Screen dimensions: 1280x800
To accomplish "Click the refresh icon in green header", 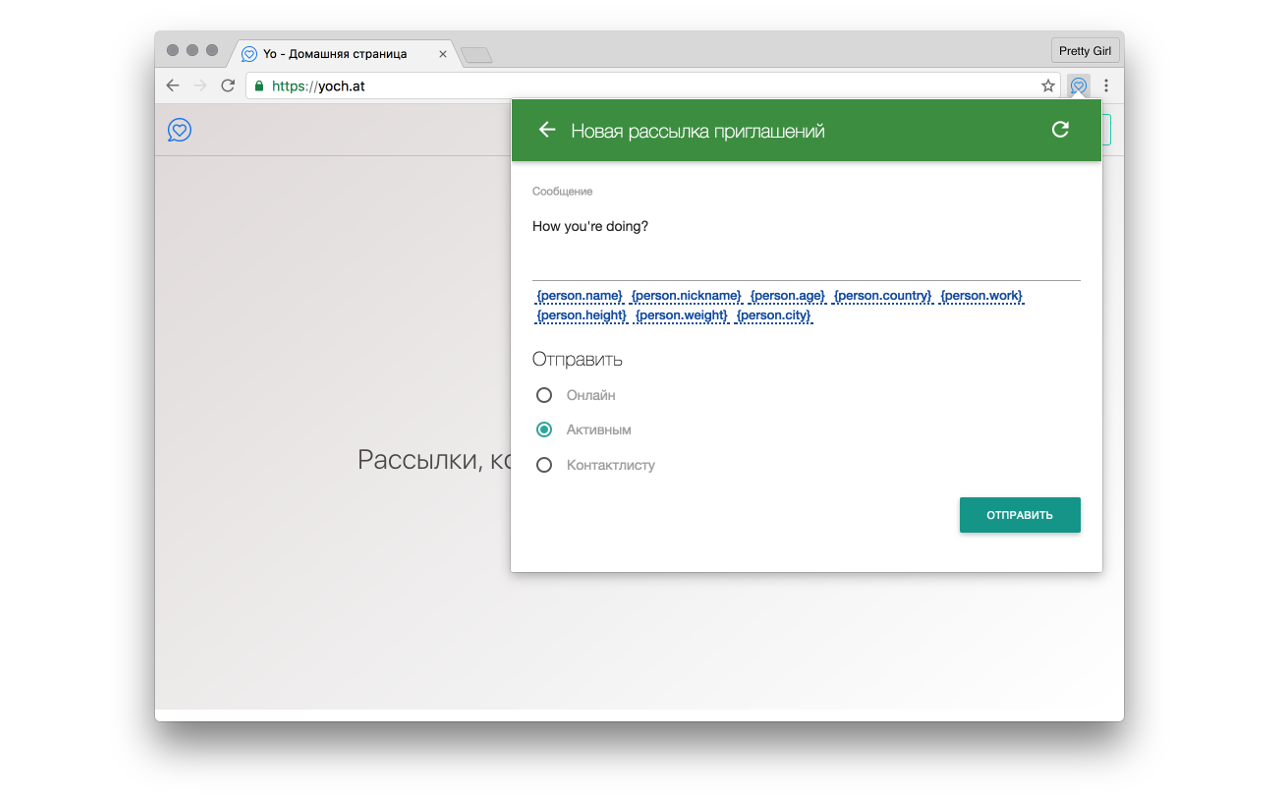I will (x=1060, y=129).
